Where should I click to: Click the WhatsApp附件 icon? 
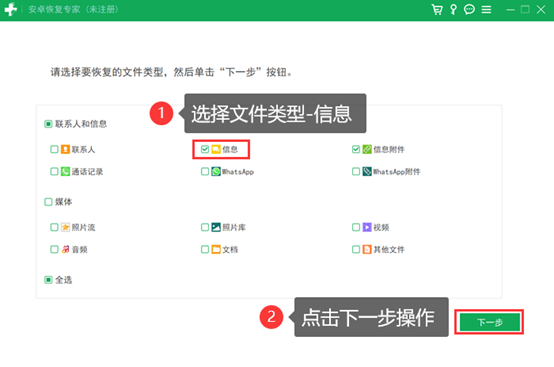point(367,172)
